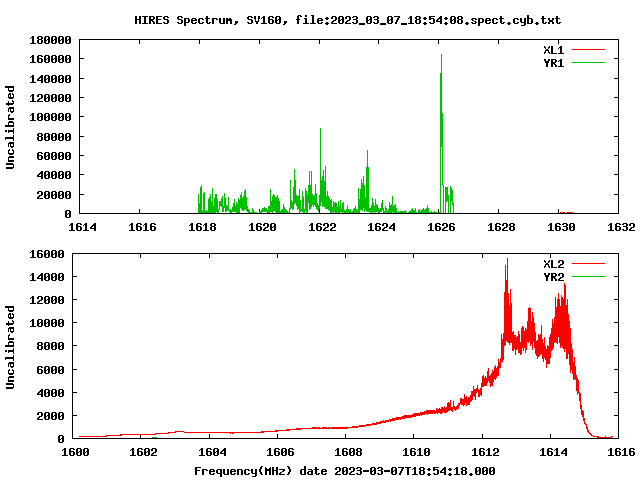Click the 1624 x-axis tick label
Screen dimensions: 640x480
(x=381, y=227)
